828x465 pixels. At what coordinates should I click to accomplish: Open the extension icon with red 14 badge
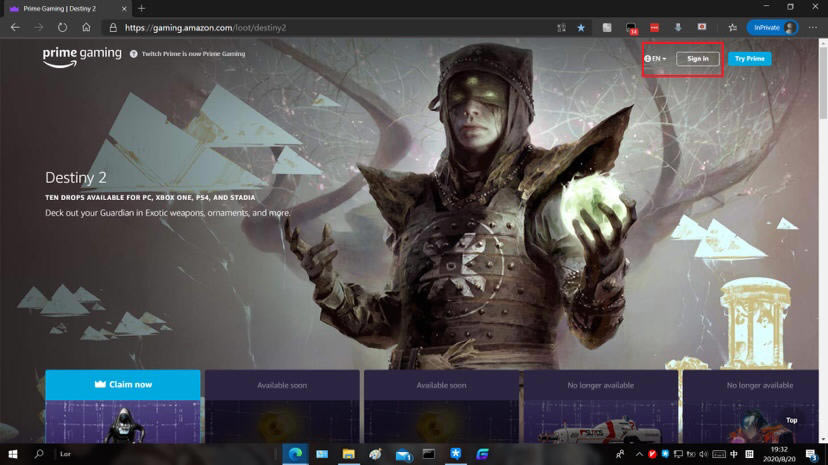click(x=631, y=28)
